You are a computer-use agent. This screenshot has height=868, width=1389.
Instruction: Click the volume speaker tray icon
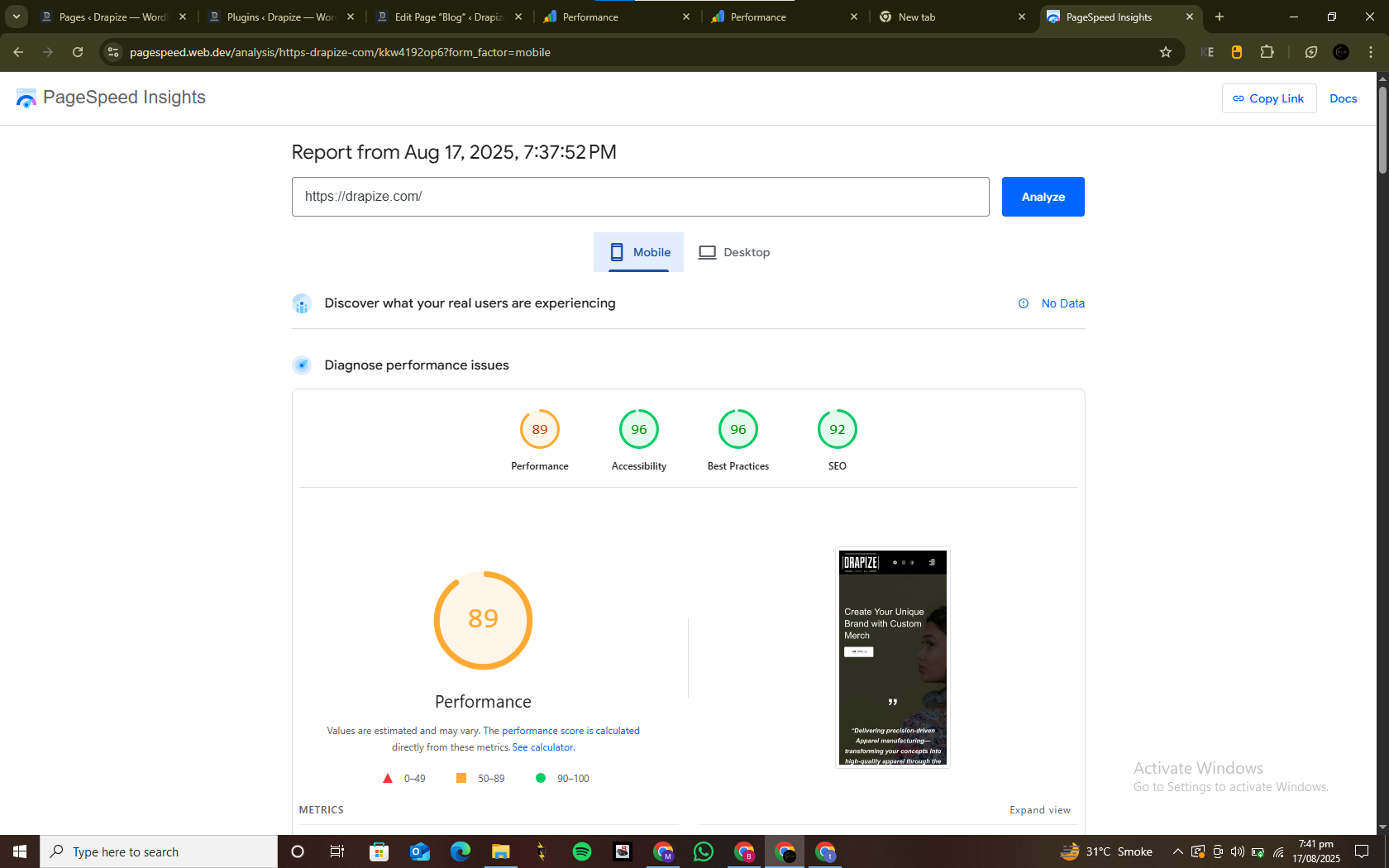point(1238,851)
